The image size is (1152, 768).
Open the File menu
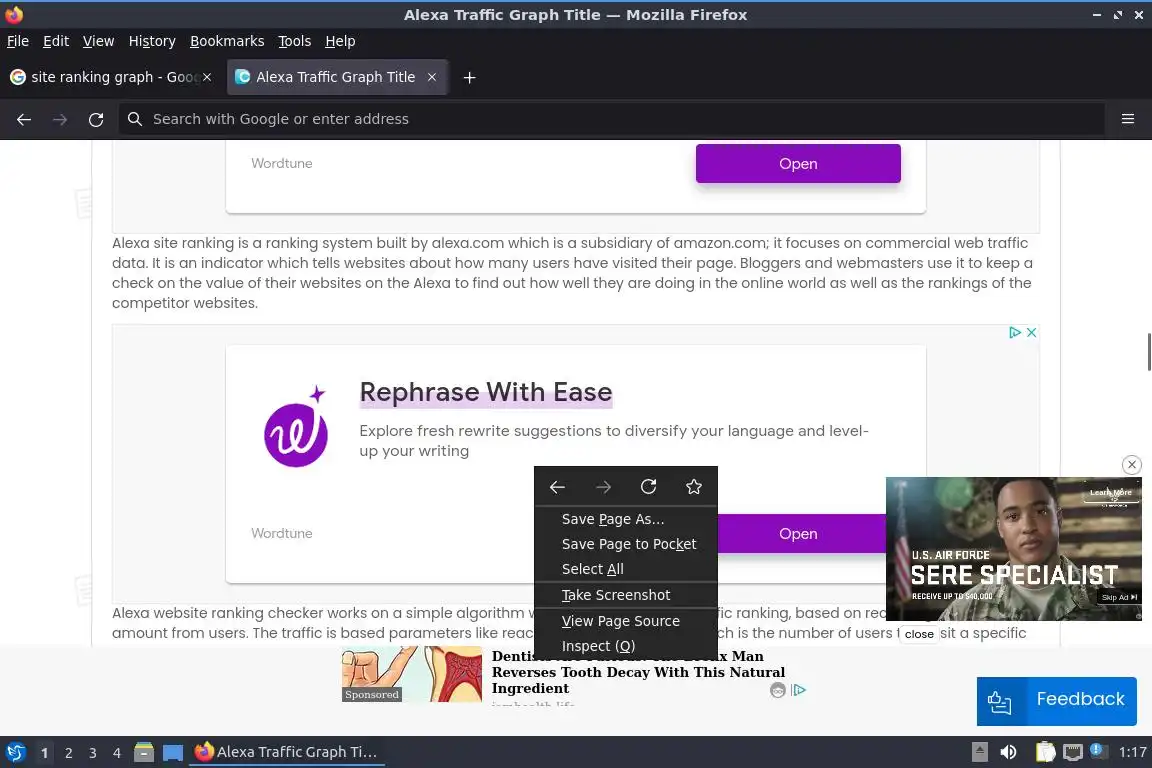coord(18,41)
